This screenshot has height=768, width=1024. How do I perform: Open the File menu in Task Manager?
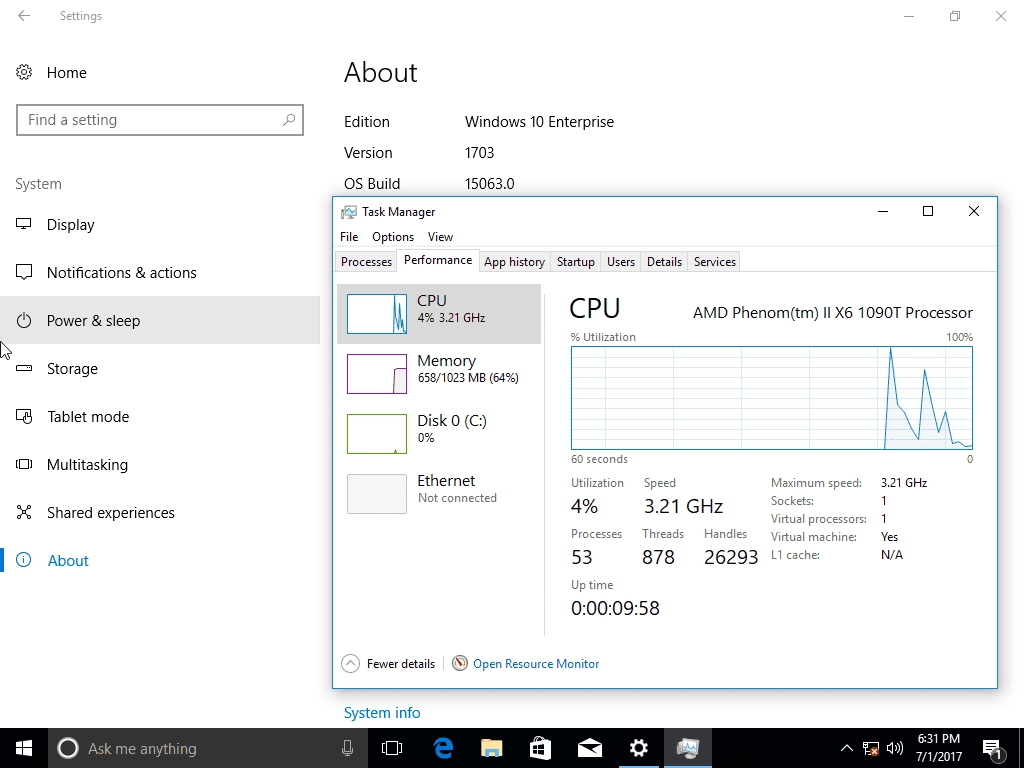(349, 237)
